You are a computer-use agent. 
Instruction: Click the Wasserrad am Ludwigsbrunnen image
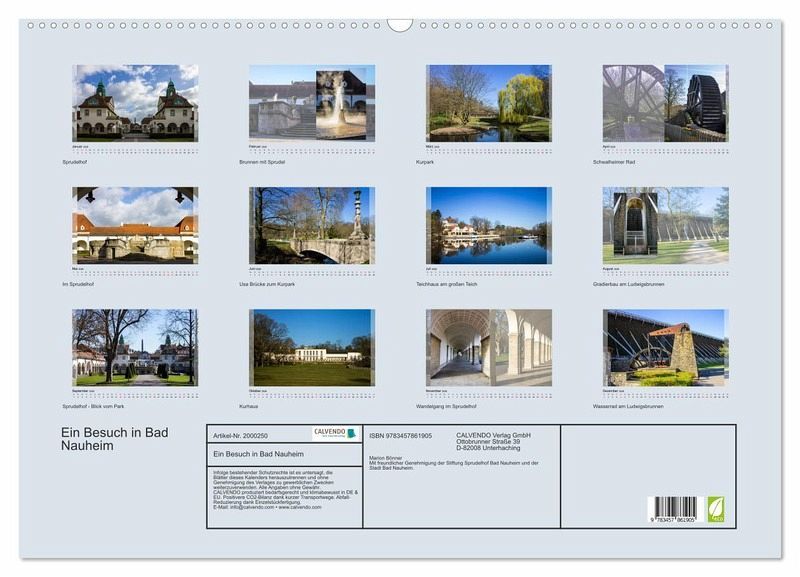point(665,346)
